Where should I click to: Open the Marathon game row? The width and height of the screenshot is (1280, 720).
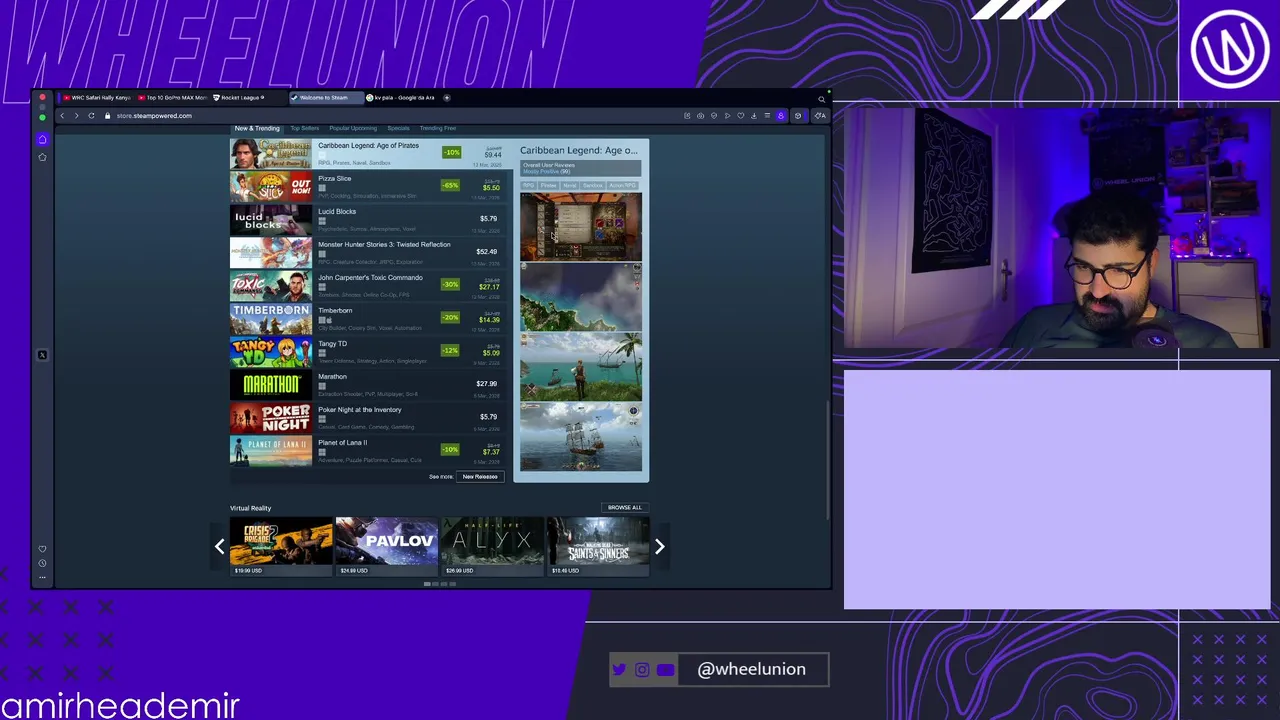click(x=371, y=385)
